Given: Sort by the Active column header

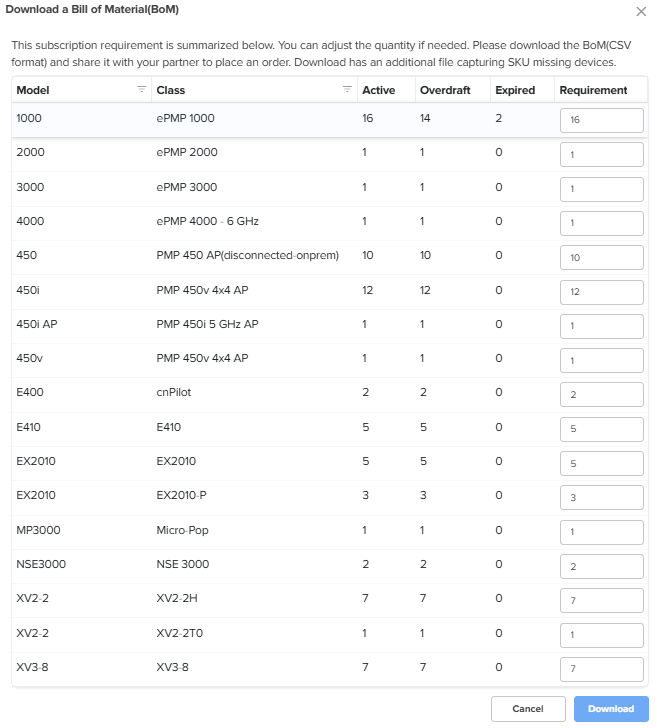Looking at the screenshot, I should 378,90.
